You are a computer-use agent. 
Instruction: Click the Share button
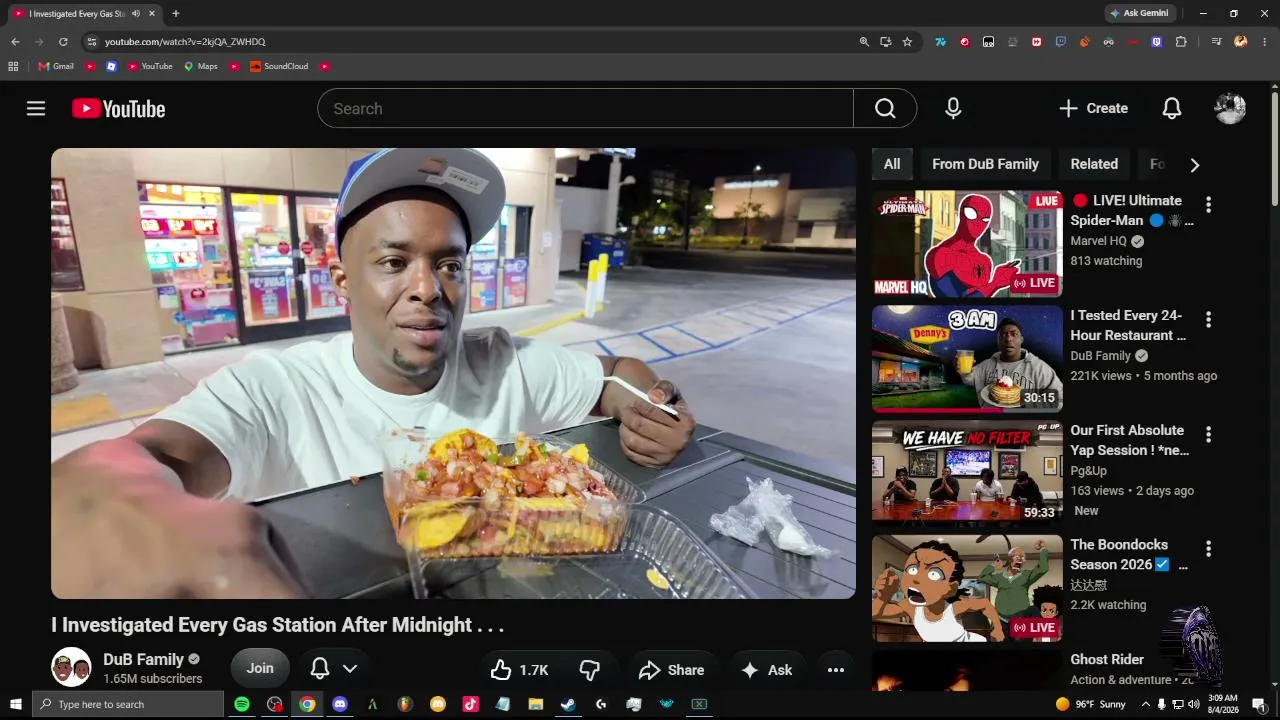[x=671, y=670]
